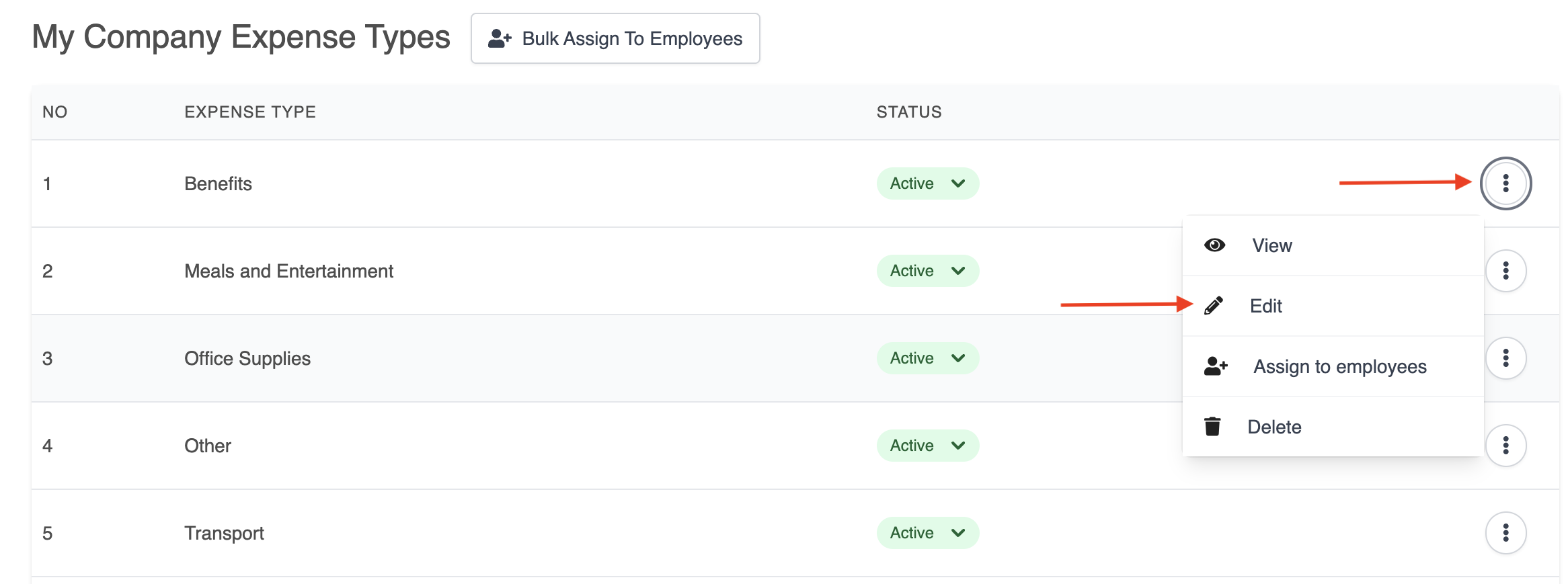This screenshot has height=584, width=1568.
Task: Click the Meals and Entertainment expense name
Action: point(288,271)
